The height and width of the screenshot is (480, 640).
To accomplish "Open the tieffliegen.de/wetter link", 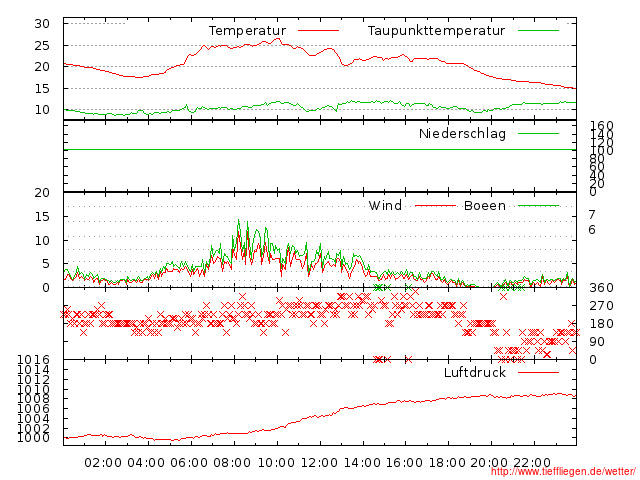I will 563,472.
